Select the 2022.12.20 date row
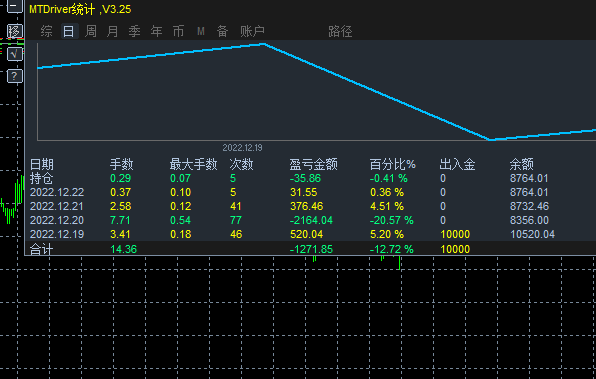596x379 pixels. tap(57, 220)
